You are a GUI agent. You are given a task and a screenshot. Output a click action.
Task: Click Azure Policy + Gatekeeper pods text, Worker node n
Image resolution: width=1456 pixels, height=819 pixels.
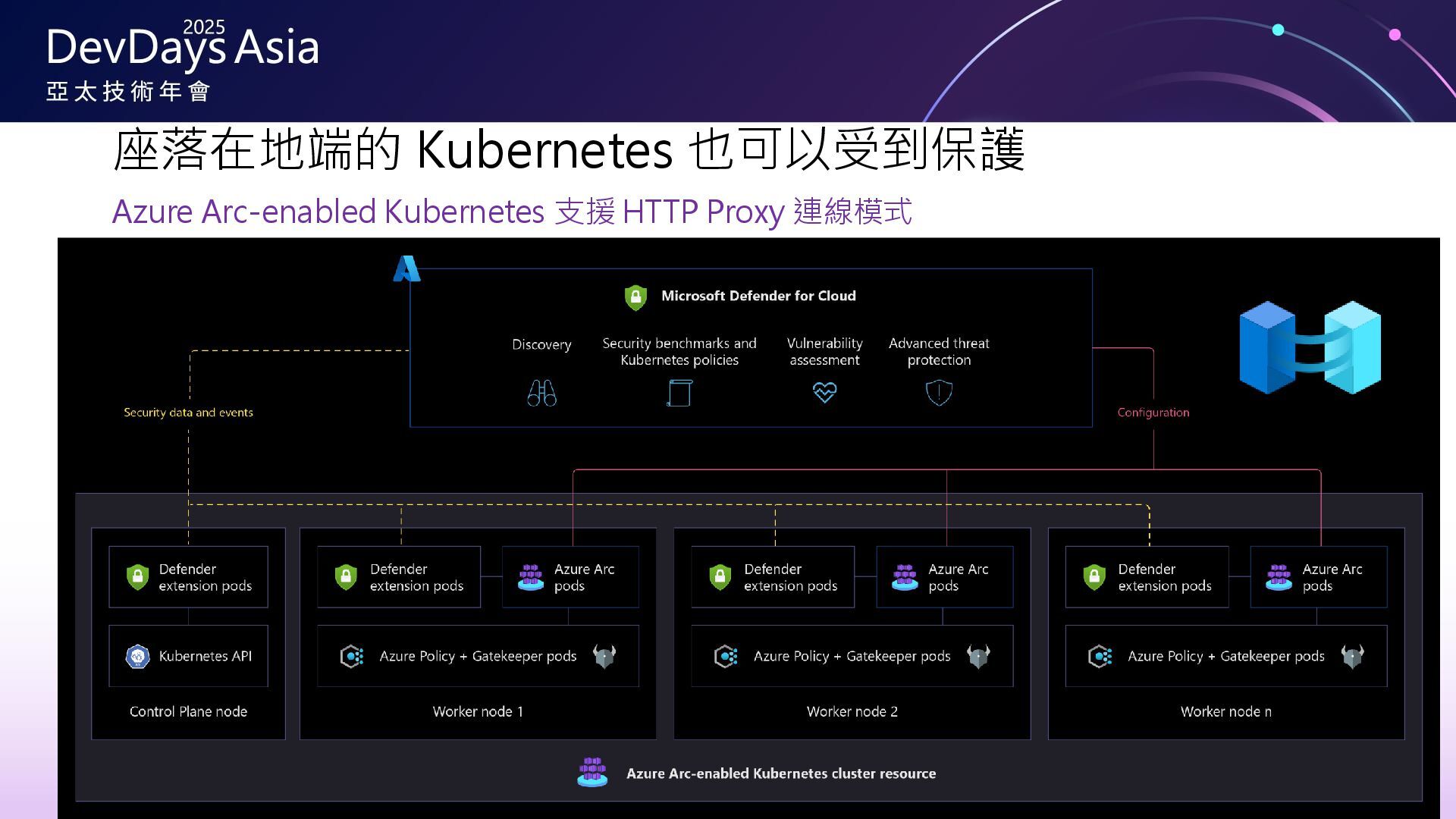(1226, 656)
